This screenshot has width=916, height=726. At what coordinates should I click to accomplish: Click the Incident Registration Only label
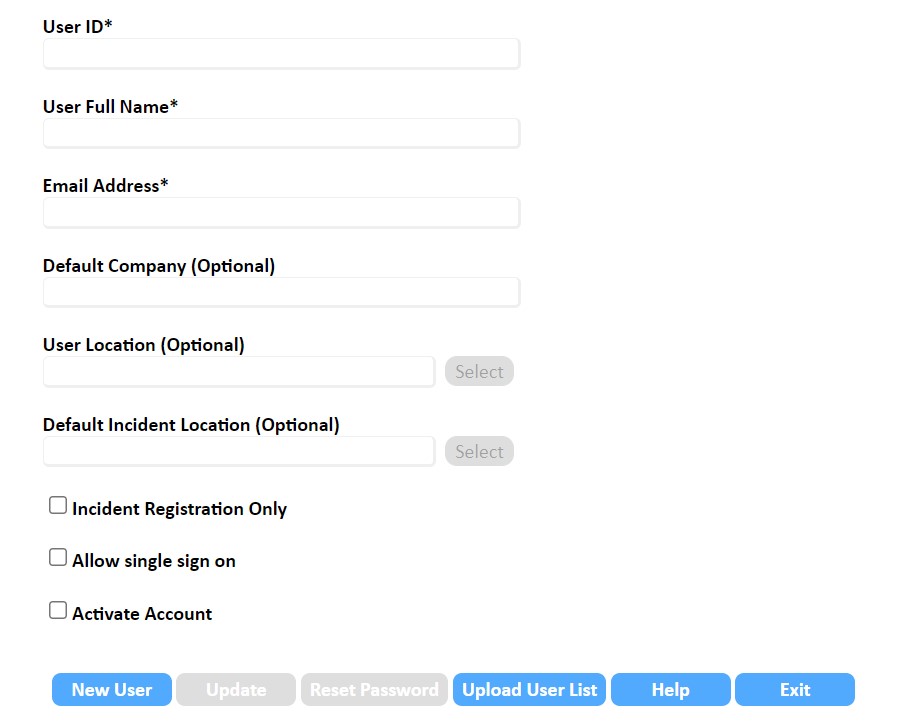pyautogui.click(x=179, y=509)
